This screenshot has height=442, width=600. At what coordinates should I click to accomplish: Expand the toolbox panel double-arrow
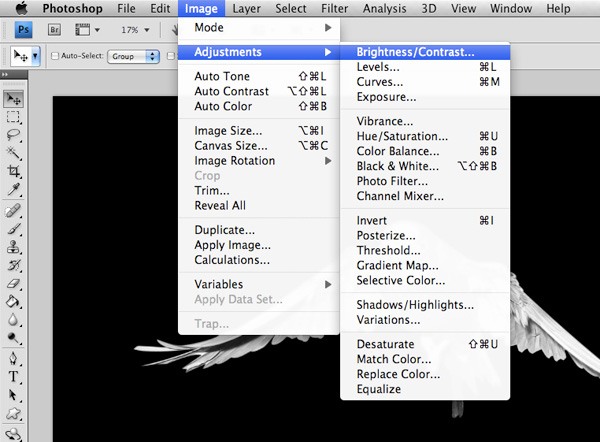pos(5,74)
